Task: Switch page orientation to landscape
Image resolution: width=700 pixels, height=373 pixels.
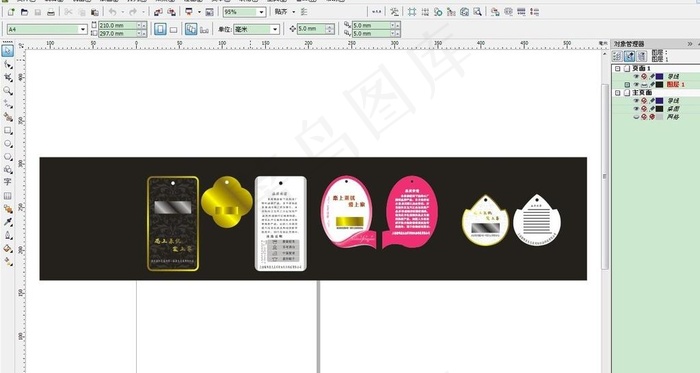Action: [173, 30]
